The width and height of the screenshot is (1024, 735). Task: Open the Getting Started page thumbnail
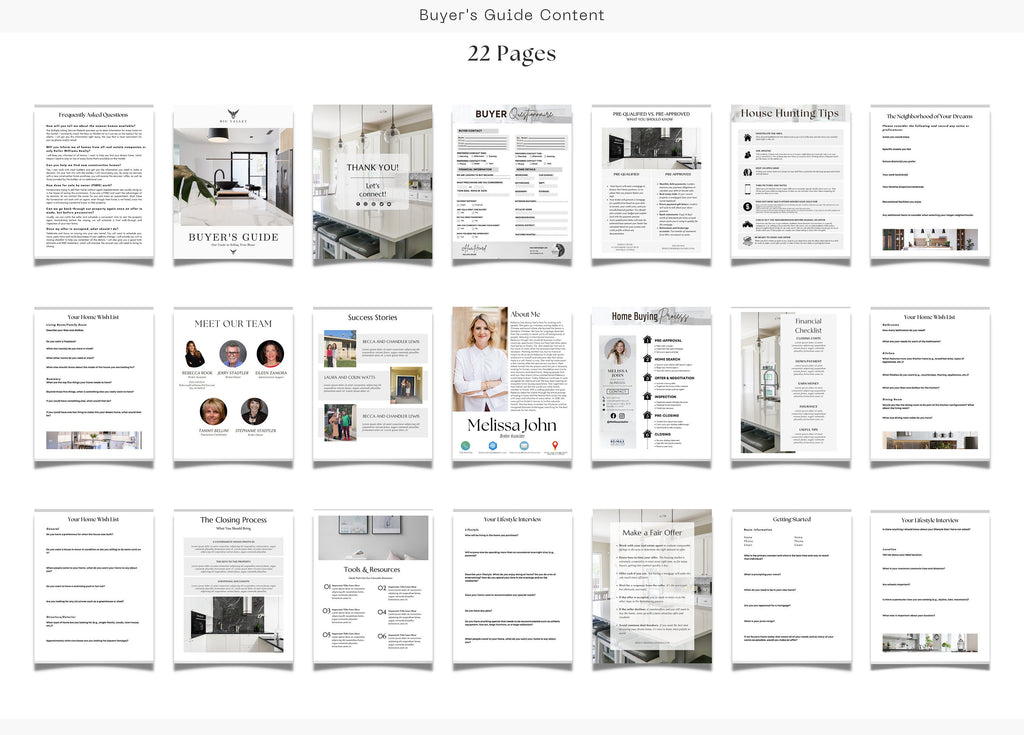pos(791,587)
